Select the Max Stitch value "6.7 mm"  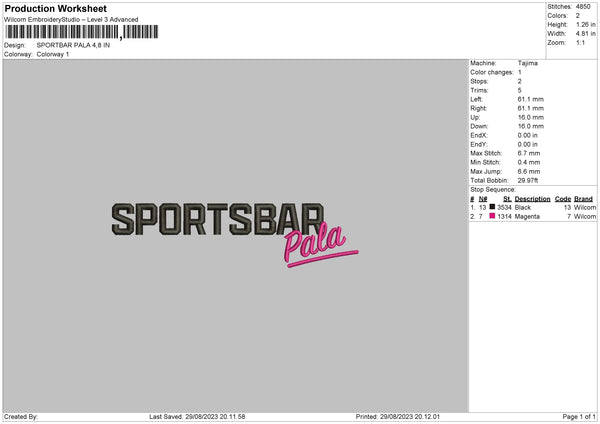coord(529,153)
